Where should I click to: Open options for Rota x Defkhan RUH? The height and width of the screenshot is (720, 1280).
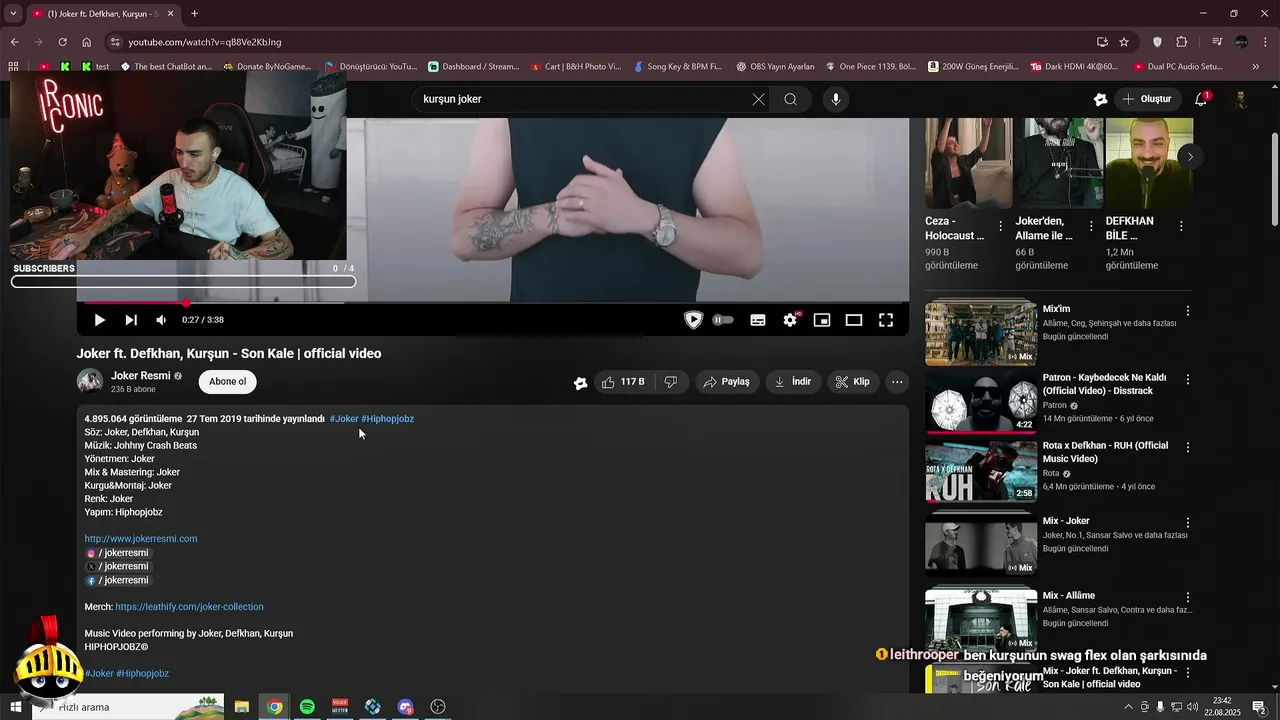[1188, 447]
